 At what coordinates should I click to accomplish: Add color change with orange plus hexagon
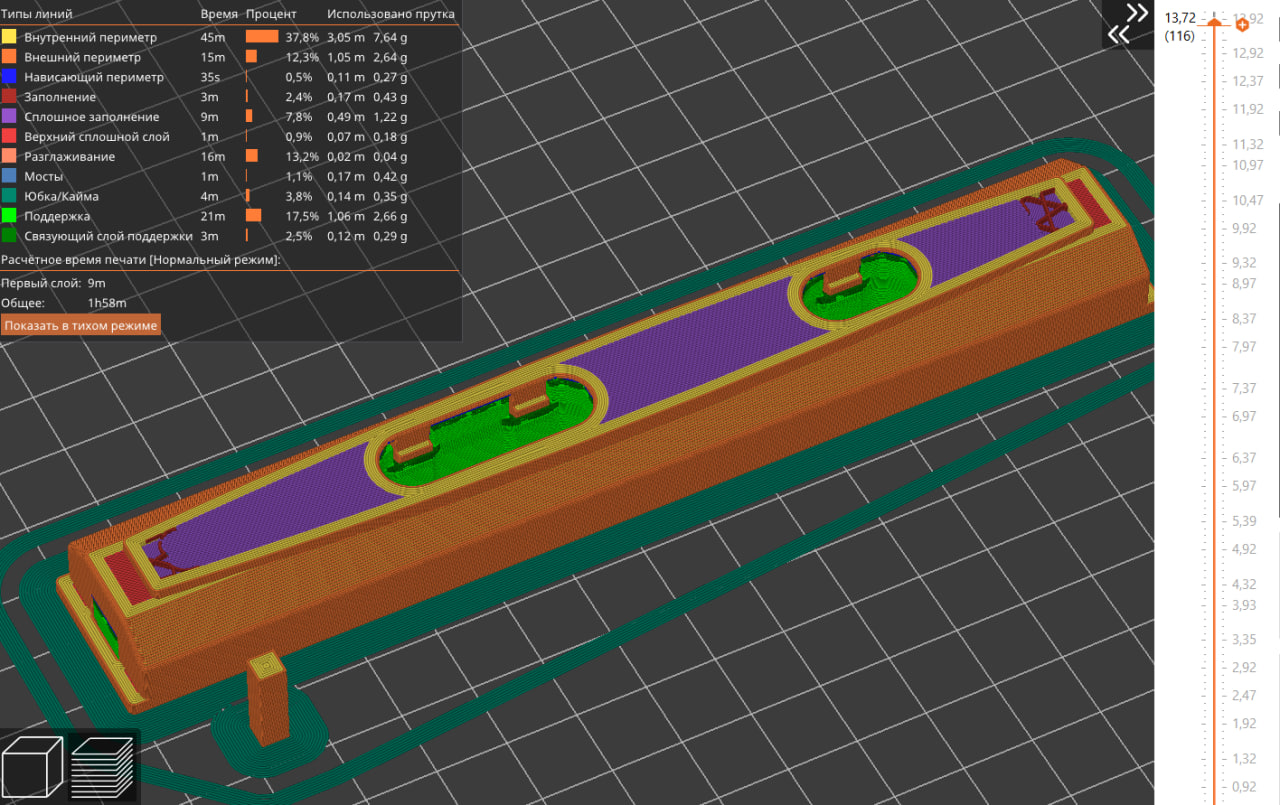click(x=1243, y=23)
